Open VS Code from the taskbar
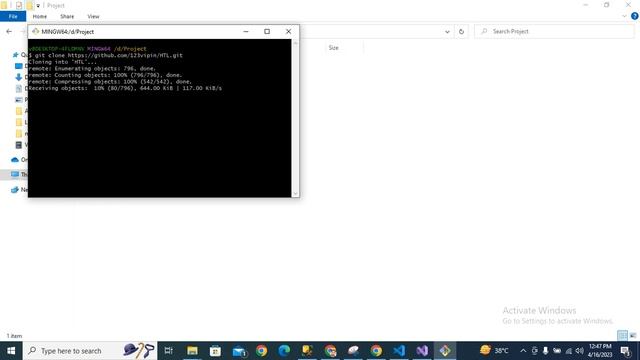640x360 pixels. 399,351
